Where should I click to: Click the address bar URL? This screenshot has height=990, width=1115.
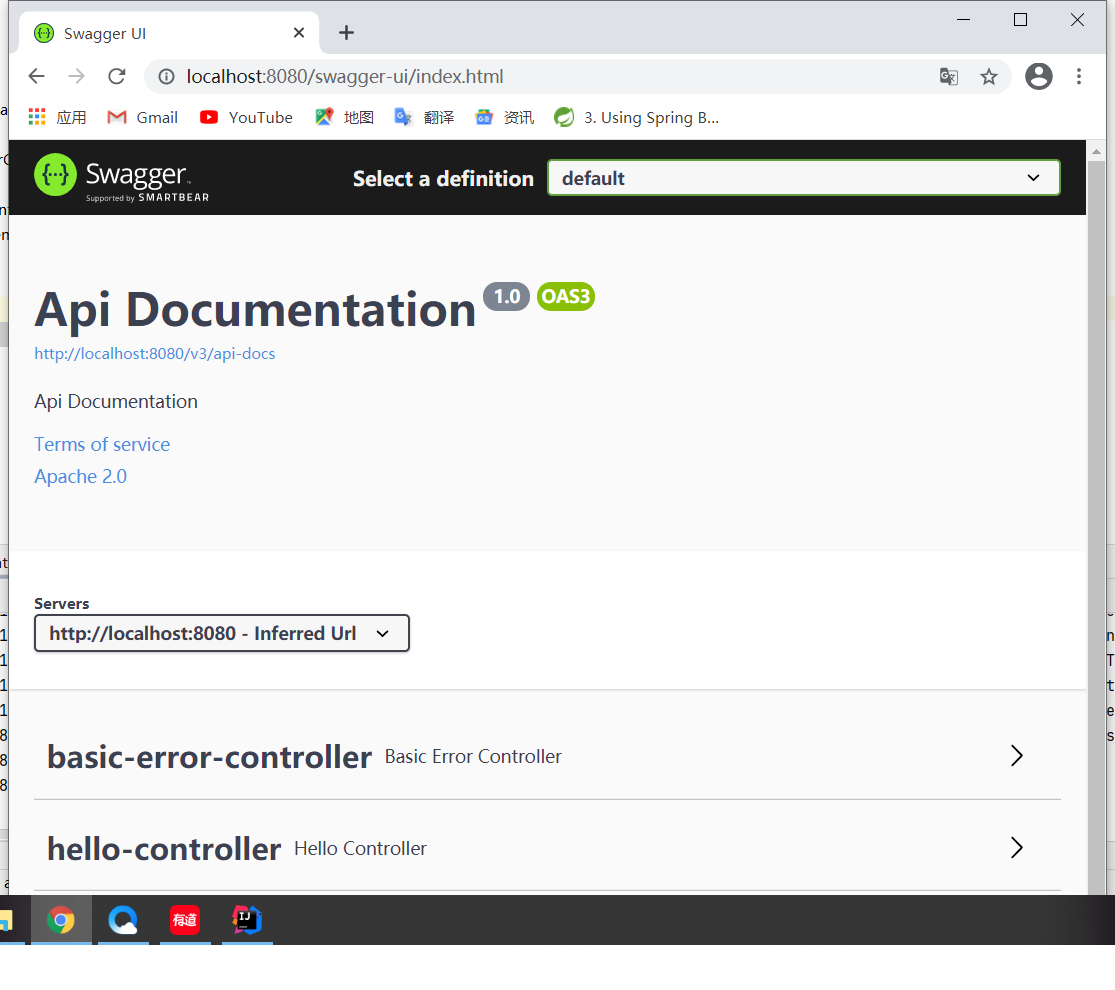345,76
